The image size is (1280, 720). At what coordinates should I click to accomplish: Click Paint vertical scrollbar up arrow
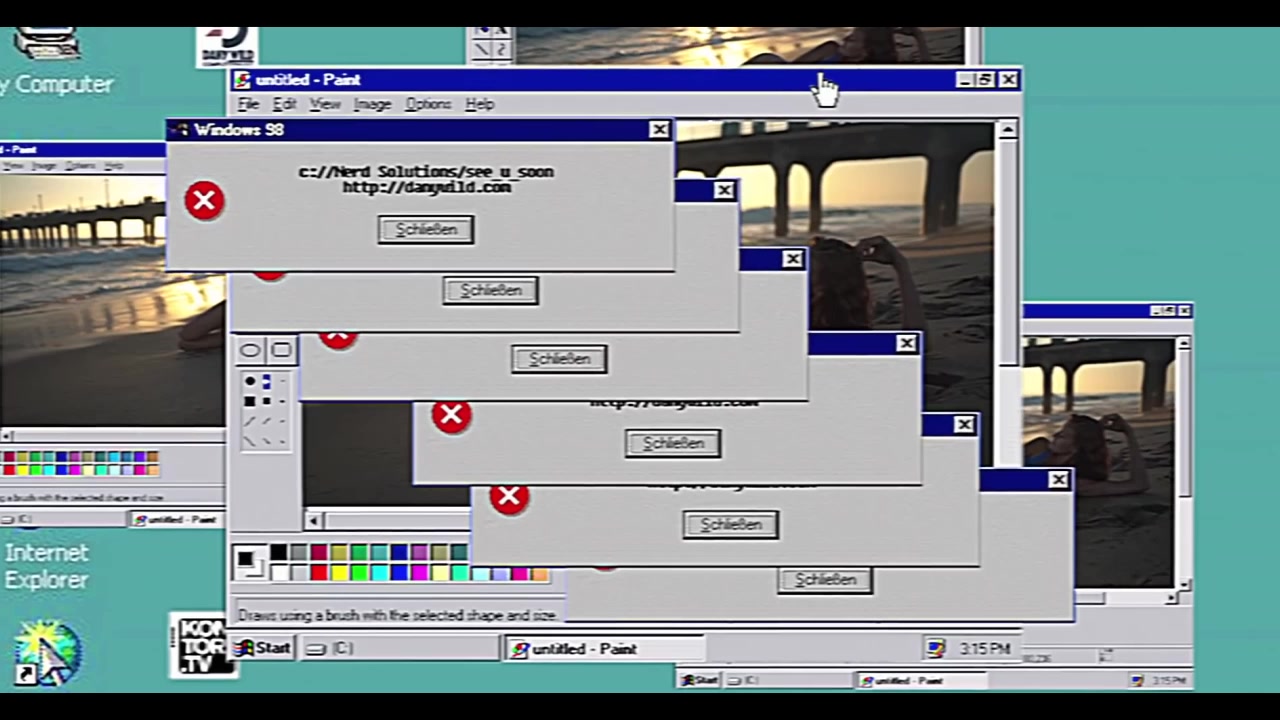click(1007, 130)
